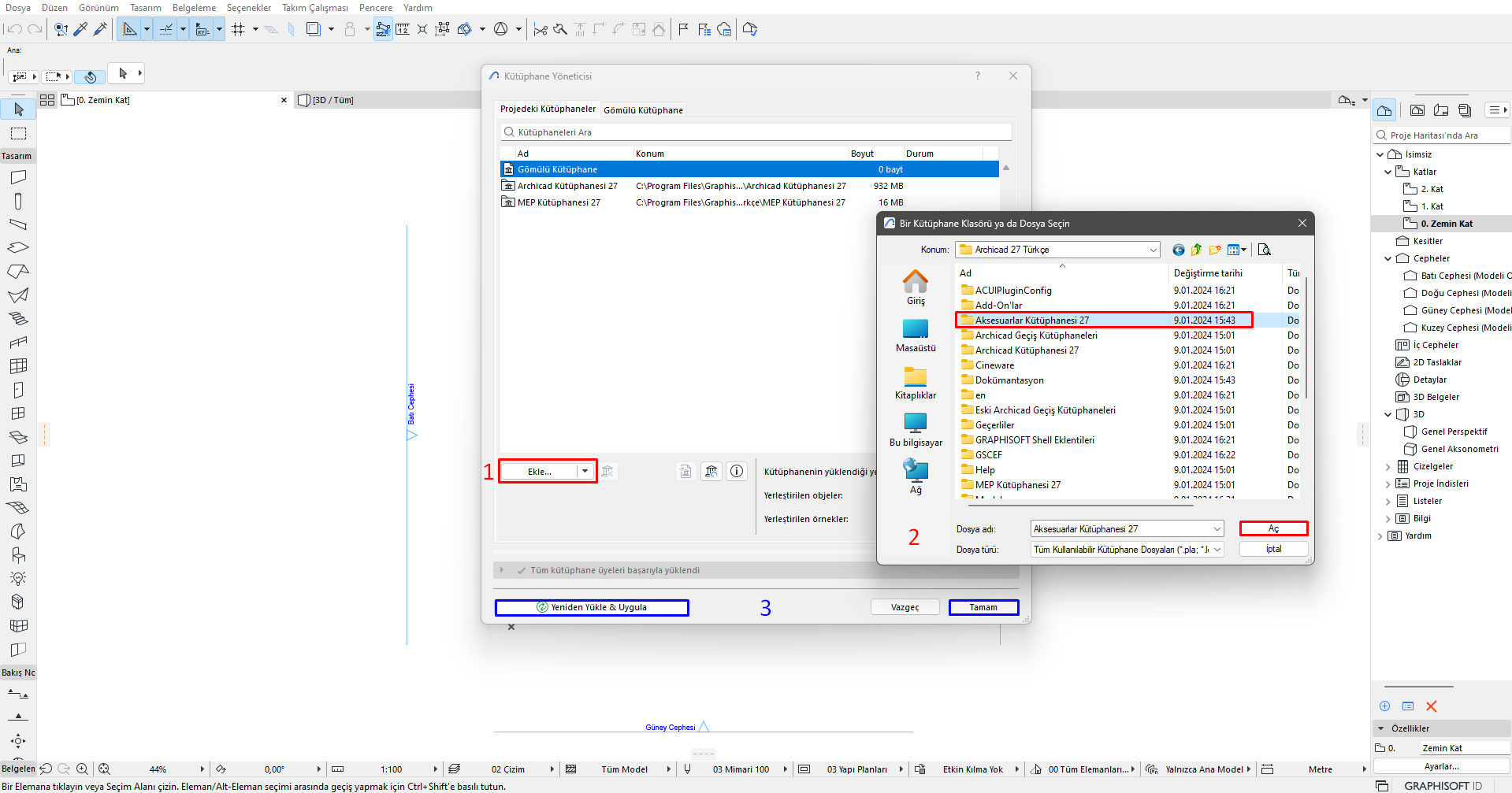Select the Column tool in the toolbox

[x=18, y=201]
